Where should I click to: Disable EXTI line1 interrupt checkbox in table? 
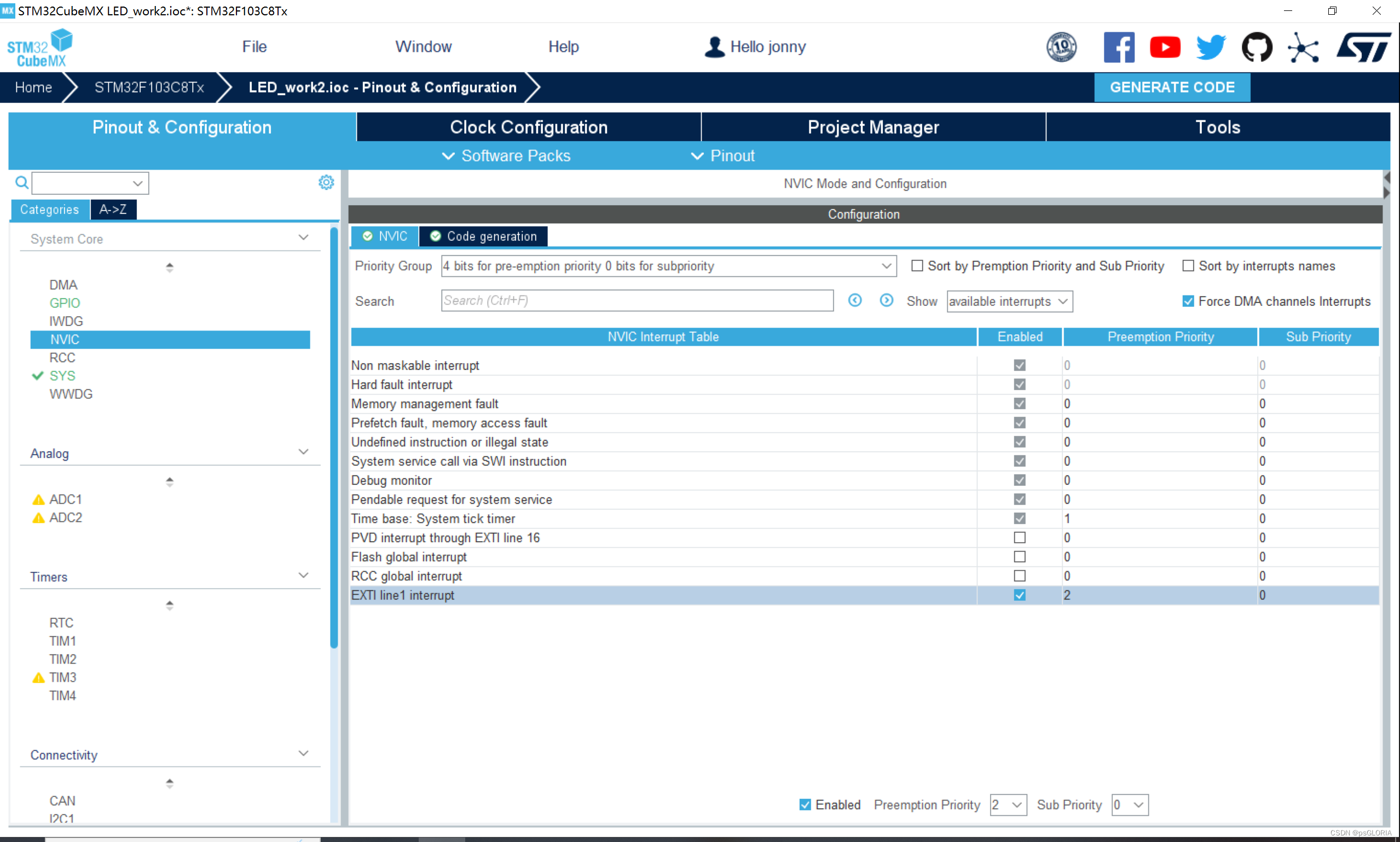pos(1019,595)
